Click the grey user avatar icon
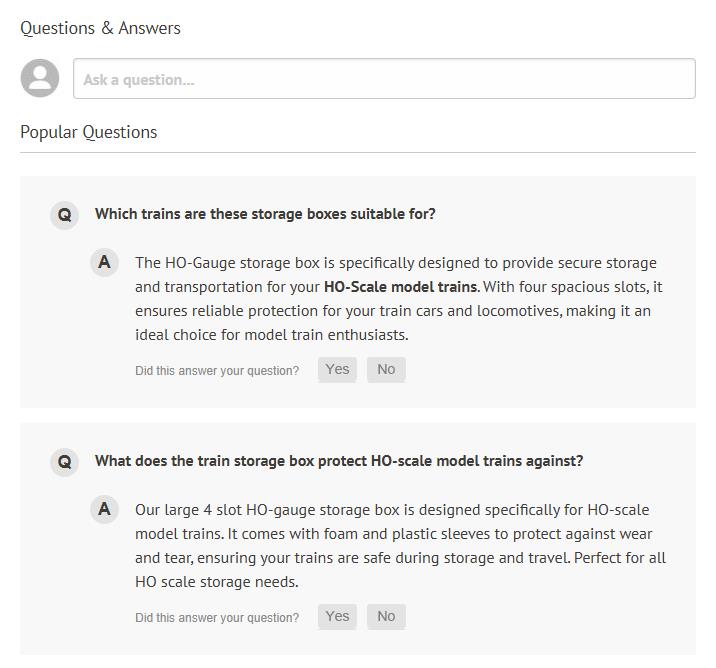Image resolution: width=716 pixels, height=668 pixels. 40,78
